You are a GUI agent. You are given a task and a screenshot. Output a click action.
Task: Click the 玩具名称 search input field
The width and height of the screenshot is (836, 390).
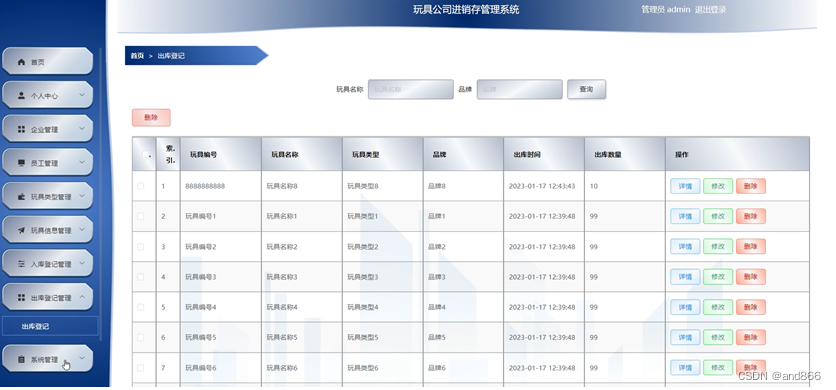(x=411, y=89)
